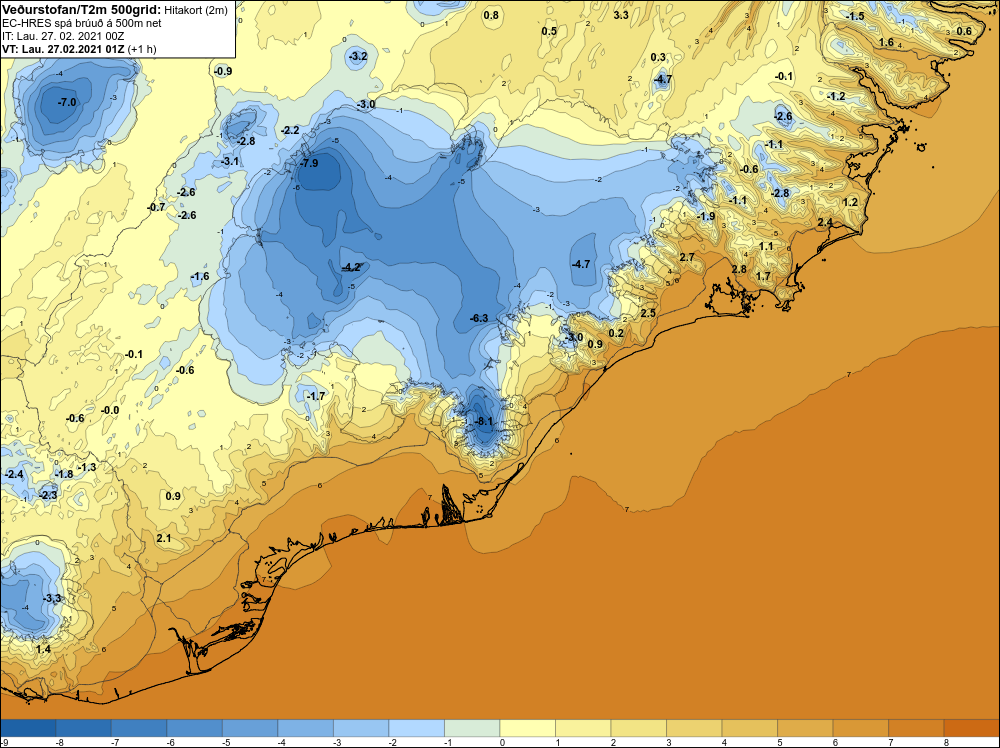Viewport: 1000px width, 748px height.
Task: Select the -0.0 temperature value
Action: click(110, 411)
